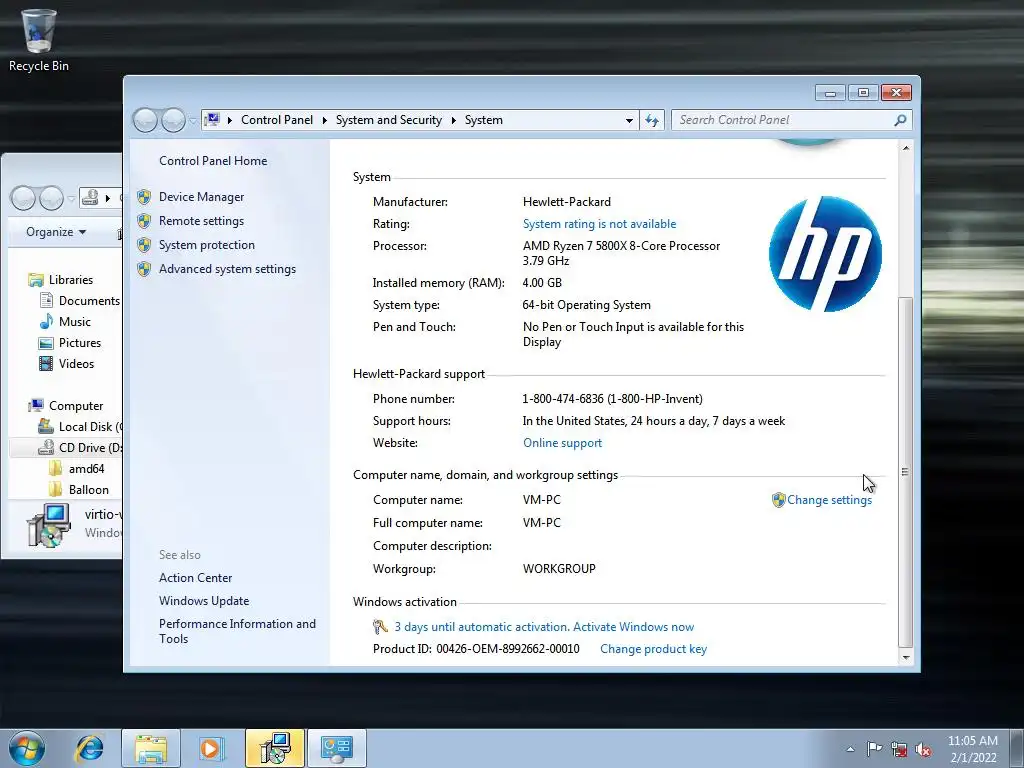Click the System and Security breadcrumb

click(x=389, y=120)
